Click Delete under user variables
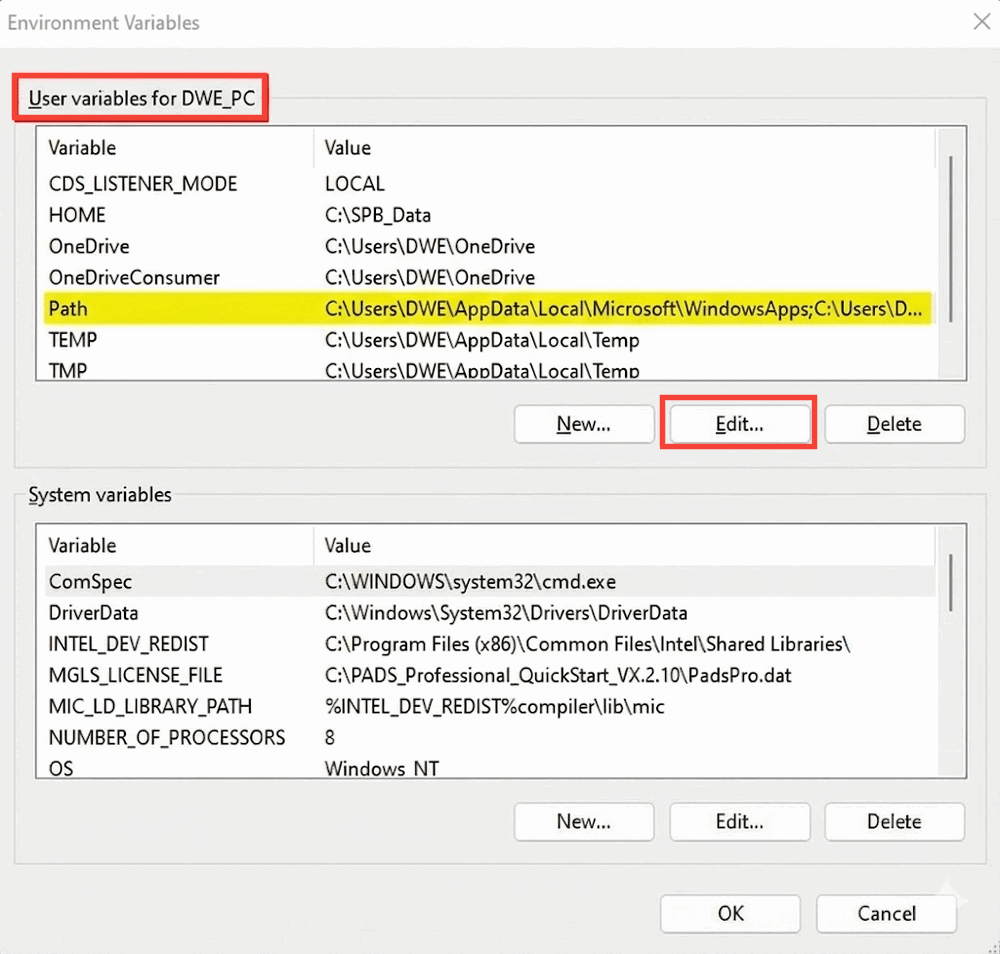Screen dimensions: 1000x954 pos(894,424)
